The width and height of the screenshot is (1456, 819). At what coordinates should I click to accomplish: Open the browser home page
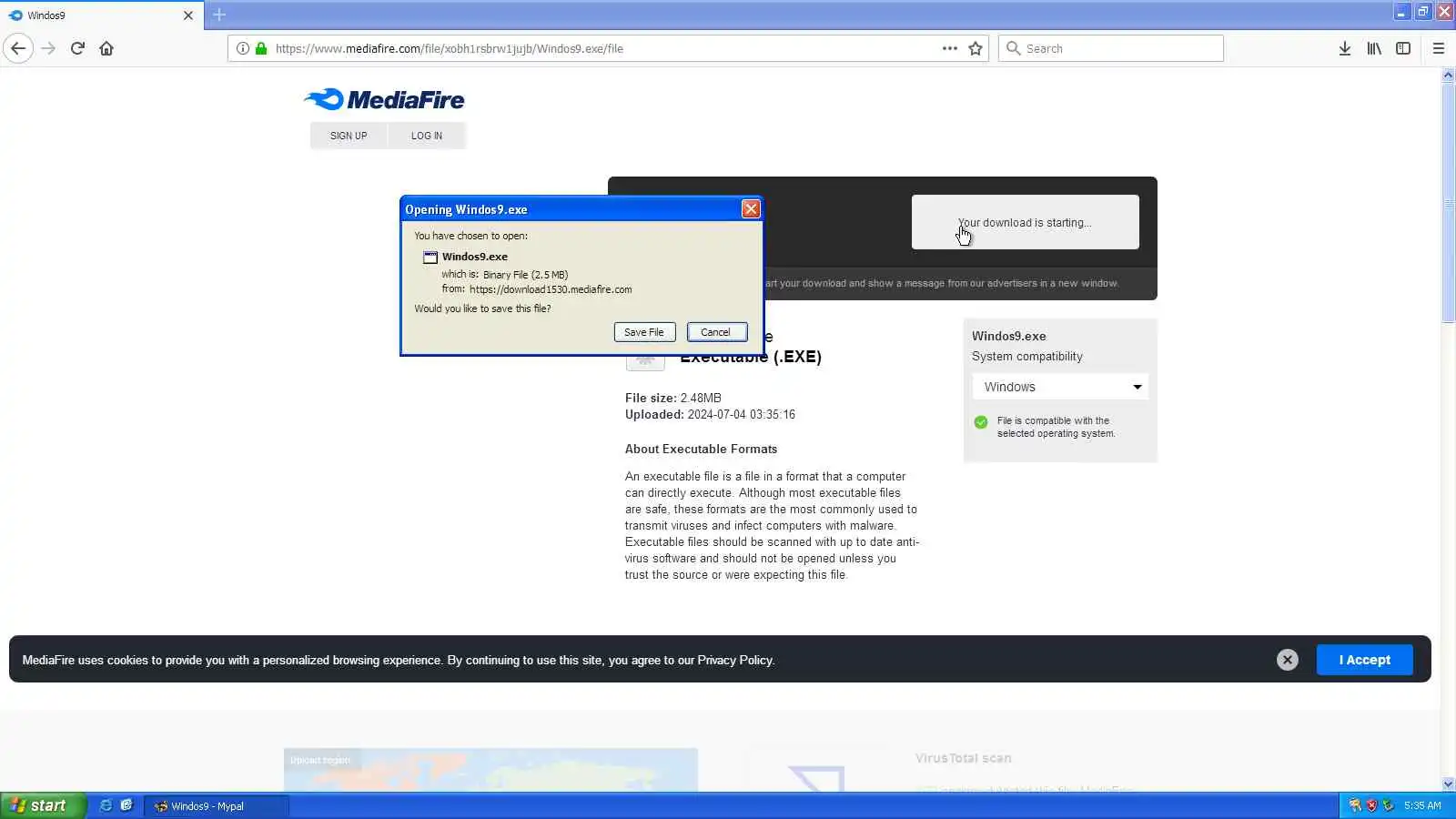pyautogui.click(x=106, y=48)
